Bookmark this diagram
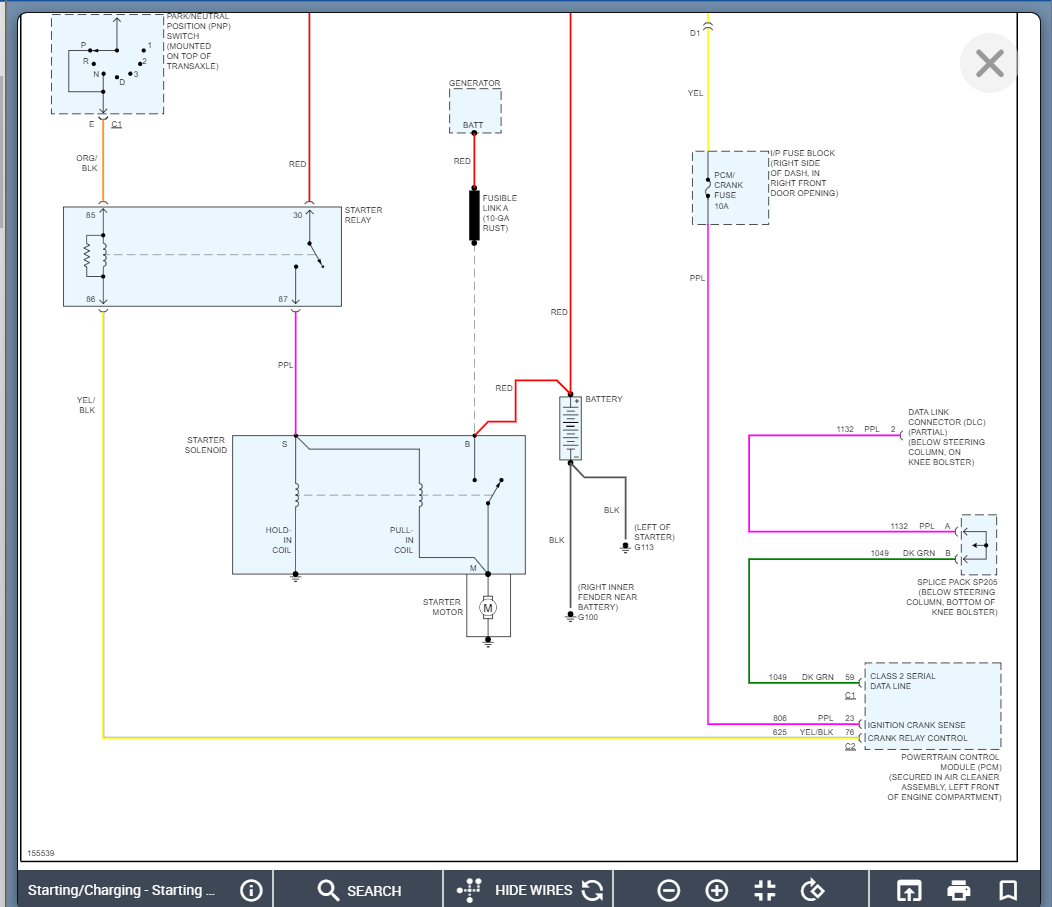Viewport: 1052px width, 907px height. (x=1008, y=890)
